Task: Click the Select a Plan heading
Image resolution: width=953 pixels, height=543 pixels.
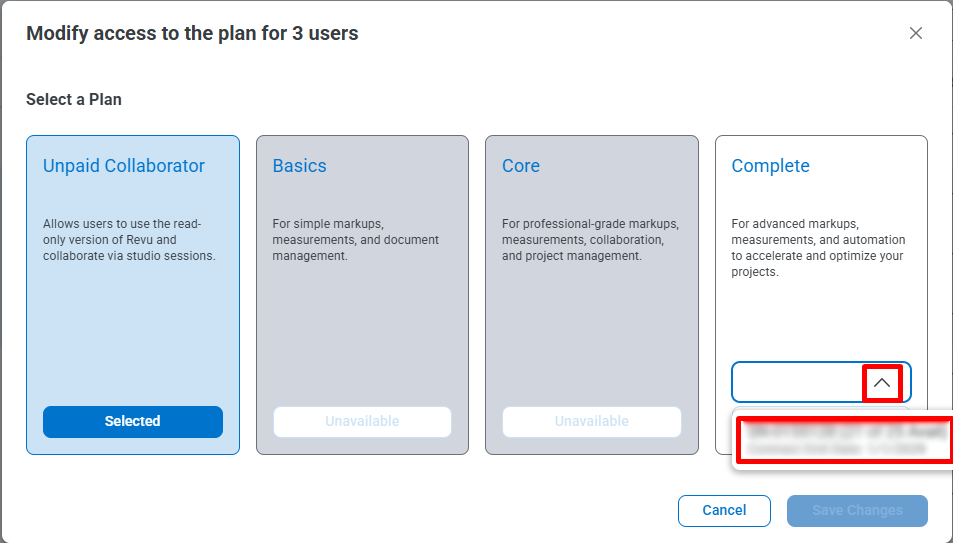Action: [74, 99]
